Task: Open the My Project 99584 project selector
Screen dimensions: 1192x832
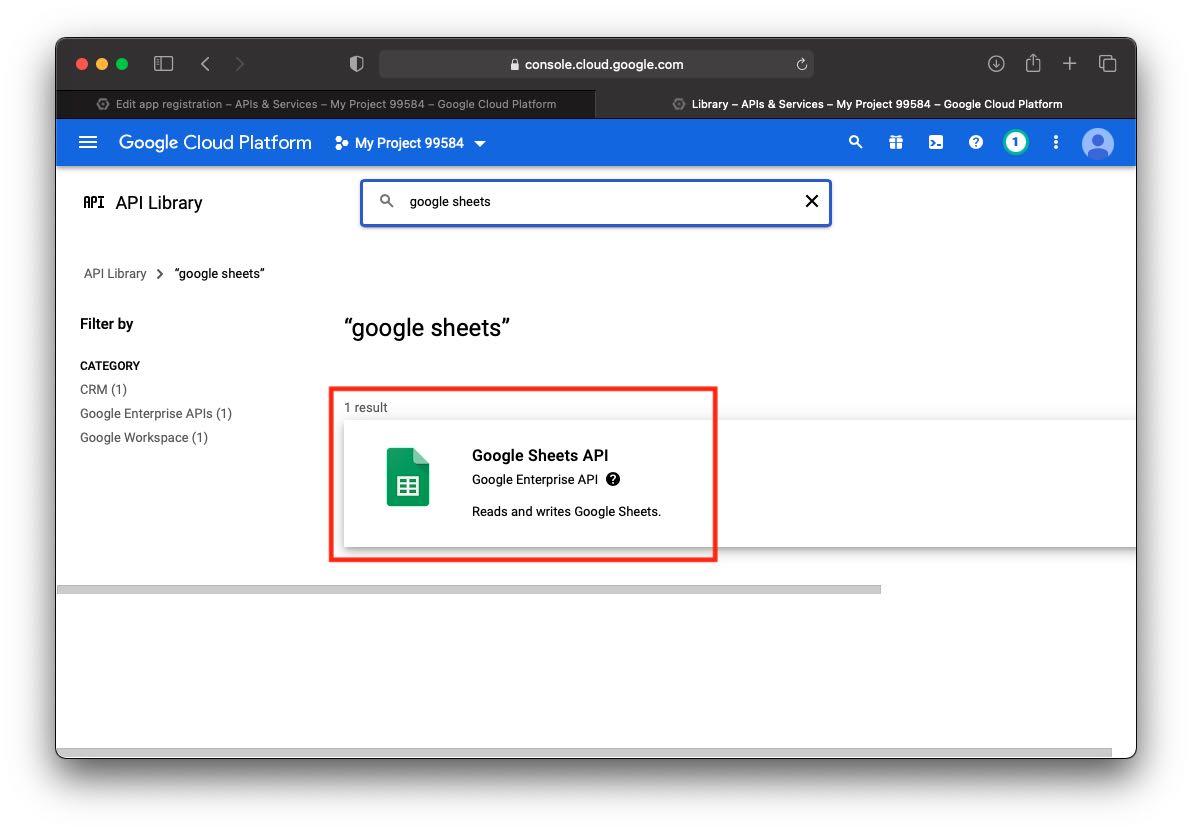Action: [x=410, y=143]
